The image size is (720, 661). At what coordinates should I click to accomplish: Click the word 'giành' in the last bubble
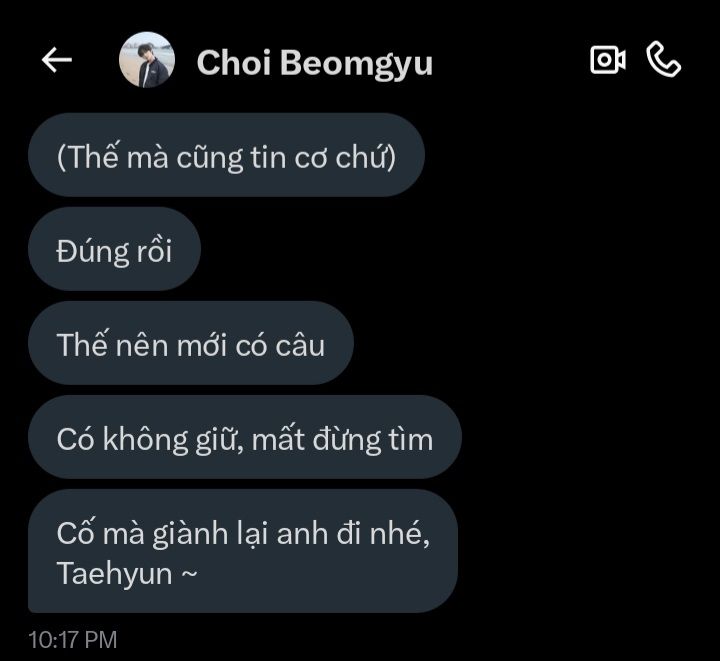pos(191,535)
